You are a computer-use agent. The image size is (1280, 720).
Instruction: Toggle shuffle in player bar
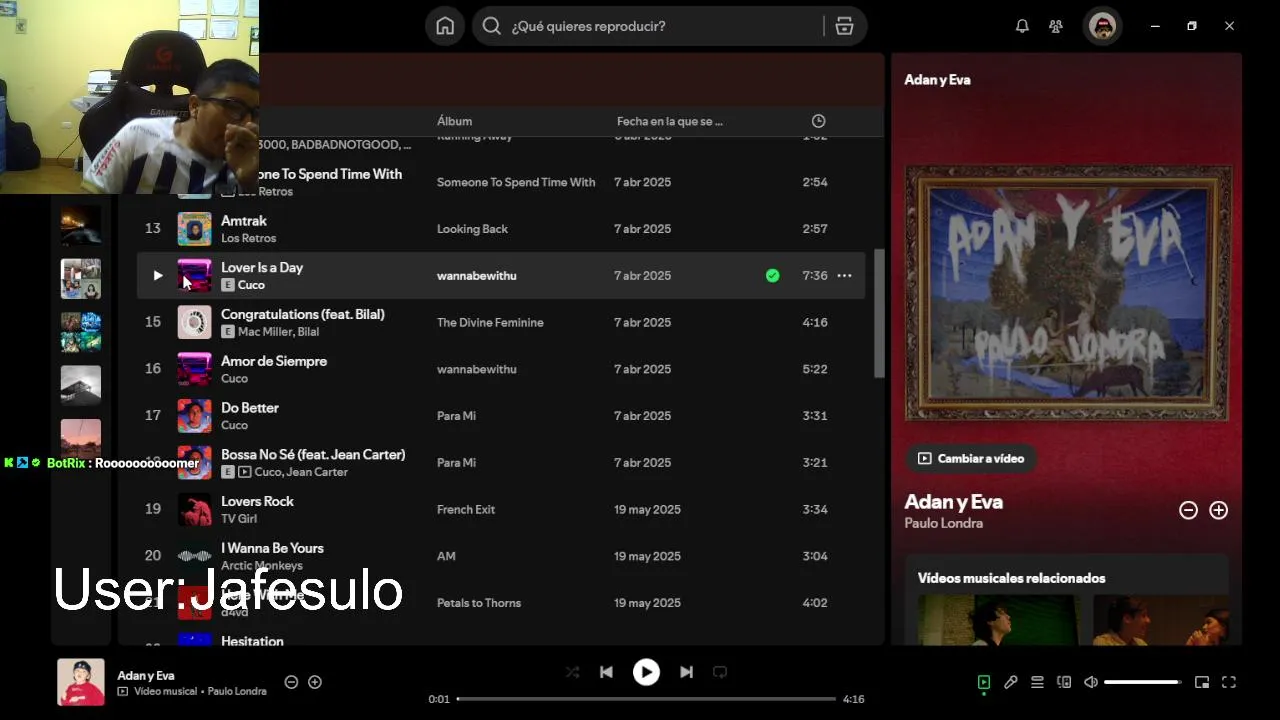click(572, 672)
